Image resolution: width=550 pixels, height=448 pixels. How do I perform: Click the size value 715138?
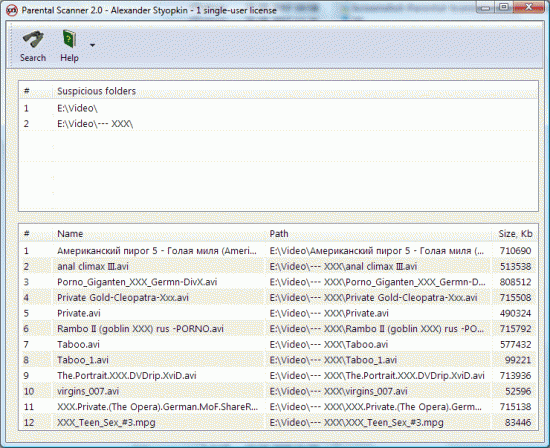click(515, 407)
